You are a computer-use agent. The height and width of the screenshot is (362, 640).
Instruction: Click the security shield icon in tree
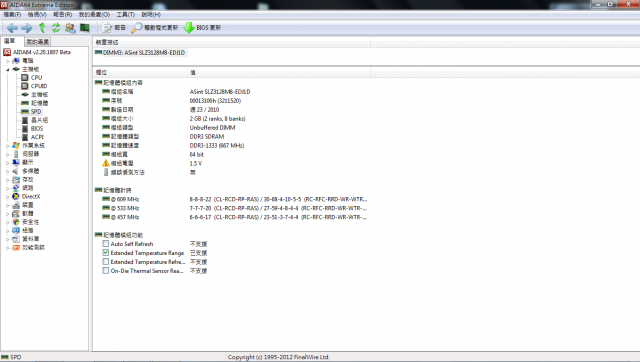16,222
